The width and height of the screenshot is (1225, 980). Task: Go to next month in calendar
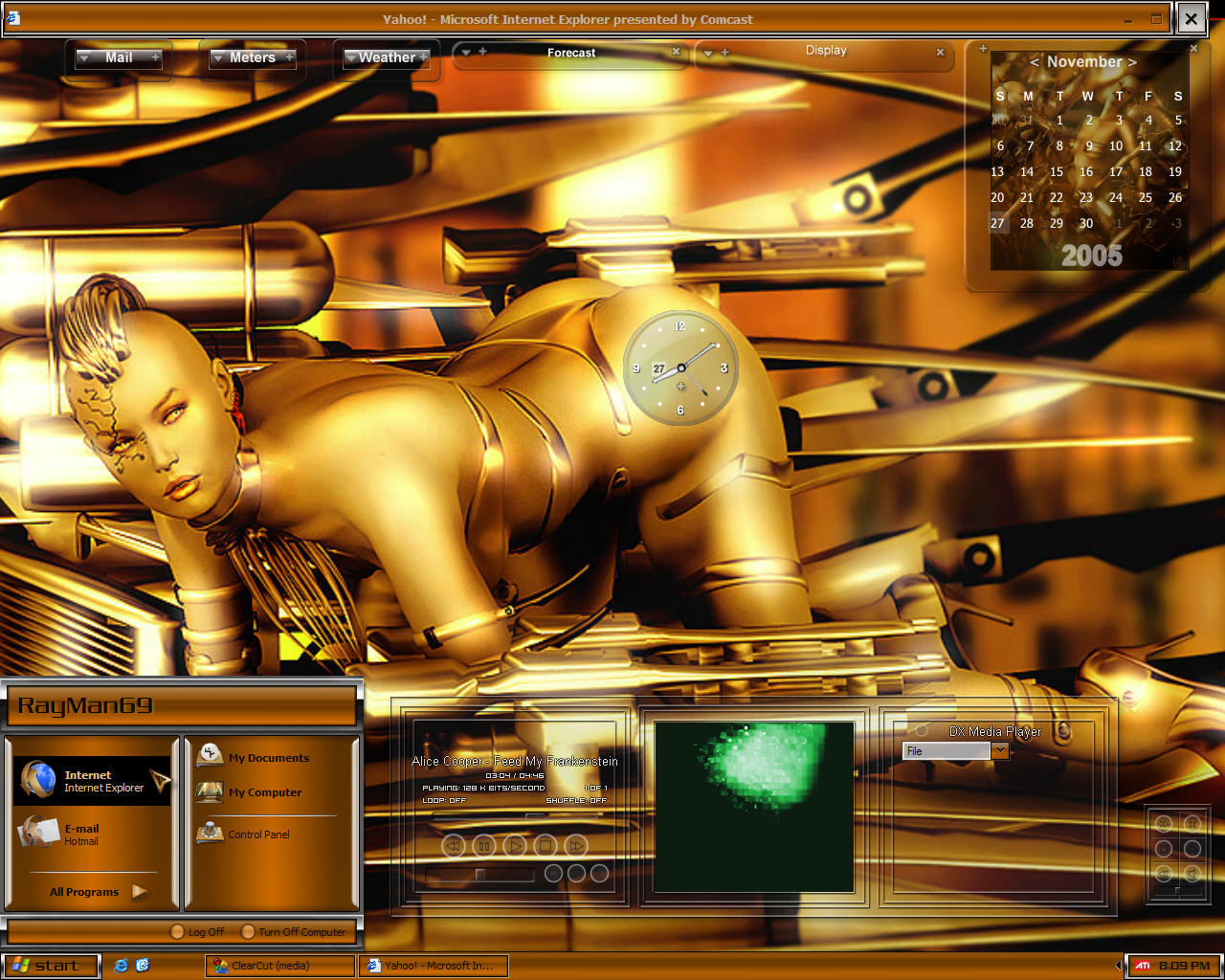tap(1132, 62)
